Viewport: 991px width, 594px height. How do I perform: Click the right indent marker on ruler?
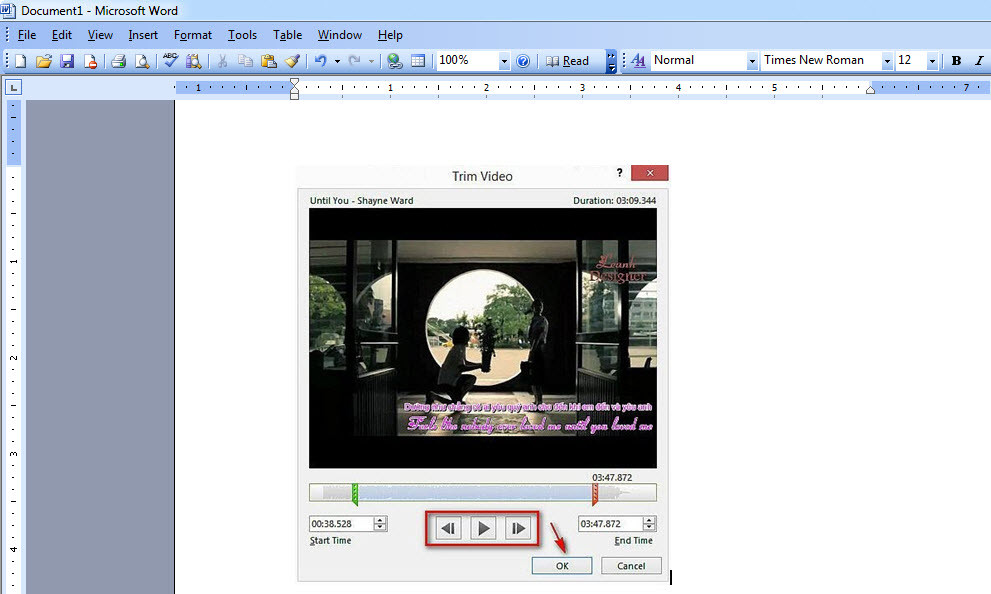870,90
